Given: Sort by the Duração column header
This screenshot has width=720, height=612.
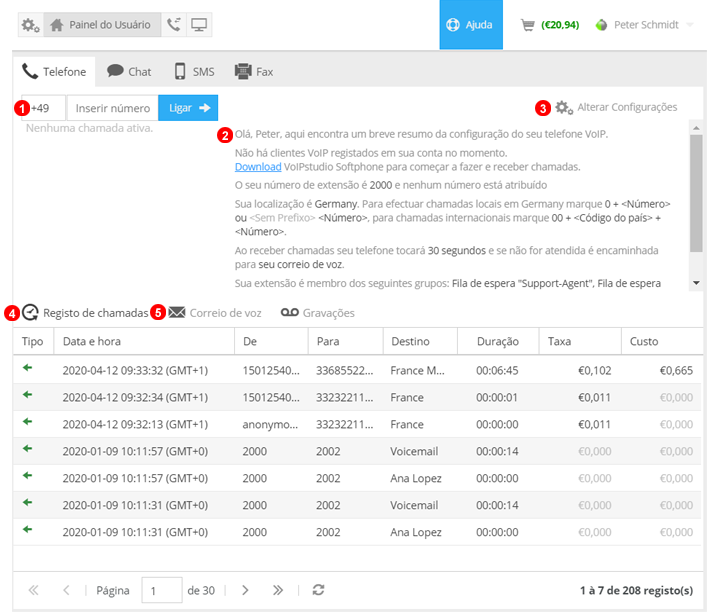Looking at the screenshot, I should click(x=497, y=341).
